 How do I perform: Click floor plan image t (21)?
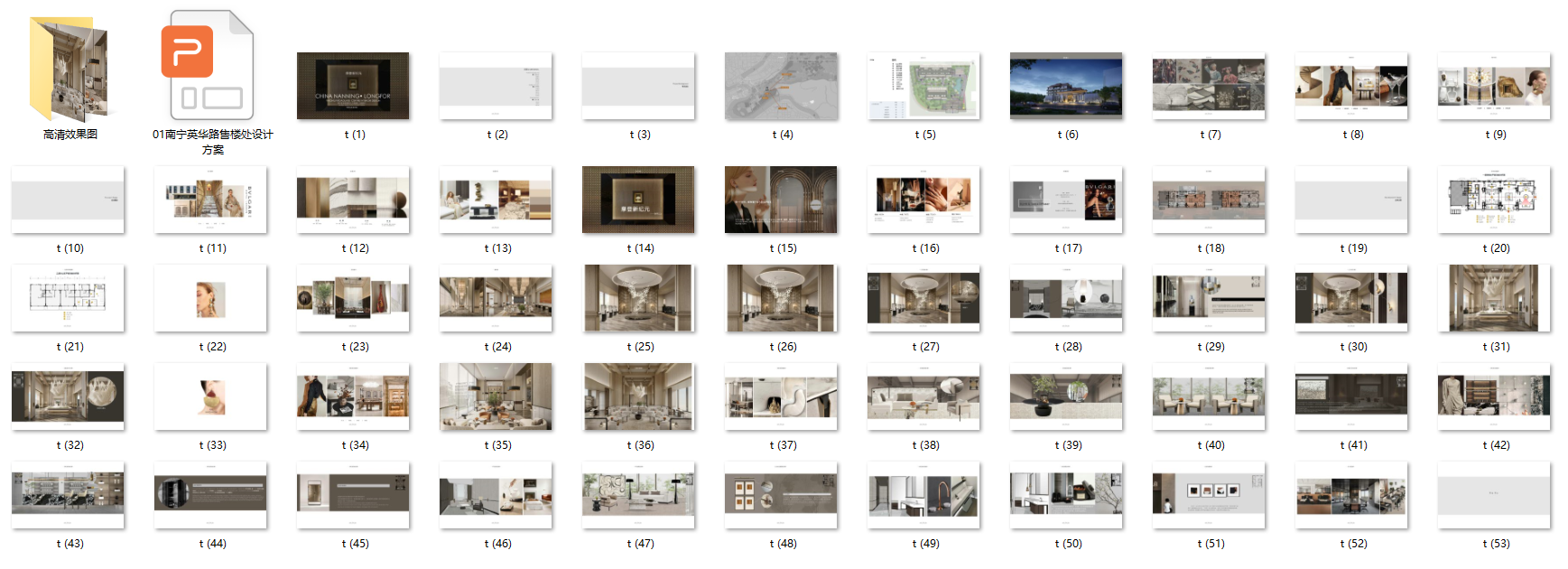68,298
